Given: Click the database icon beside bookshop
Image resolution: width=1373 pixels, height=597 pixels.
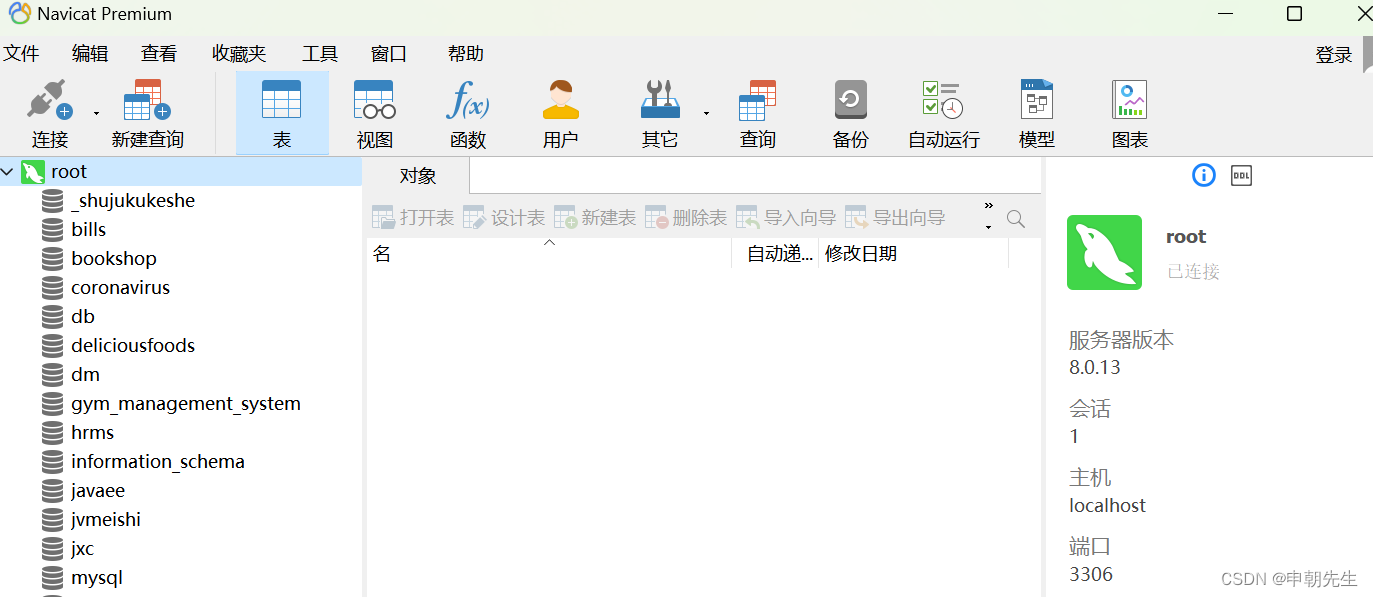Looking at the screenshot, I should pos(53,259).
